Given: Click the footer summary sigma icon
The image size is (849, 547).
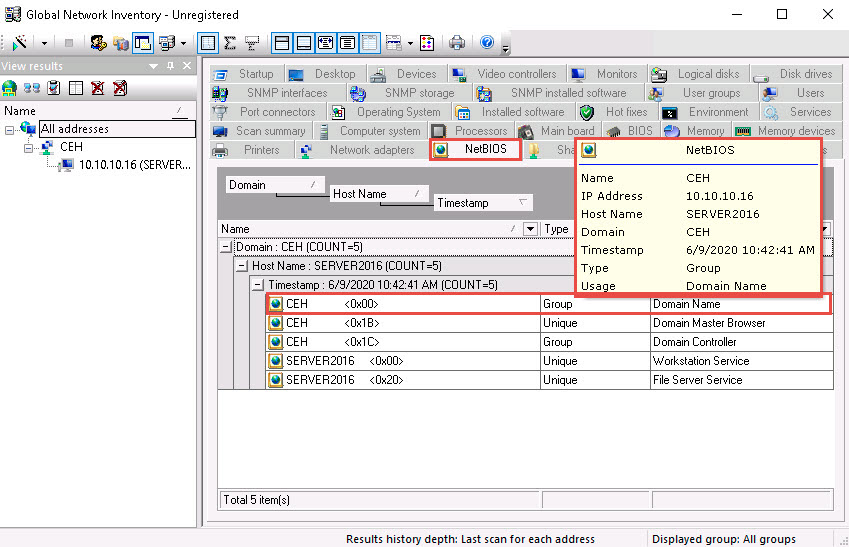Looking at the screenshot, I should coord(252,43).
